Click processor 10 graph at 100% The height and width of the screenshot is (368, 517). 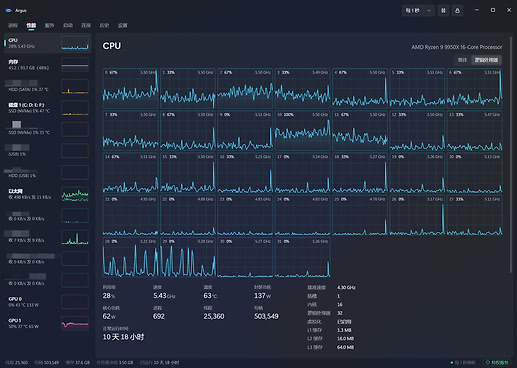coord(302,131)
